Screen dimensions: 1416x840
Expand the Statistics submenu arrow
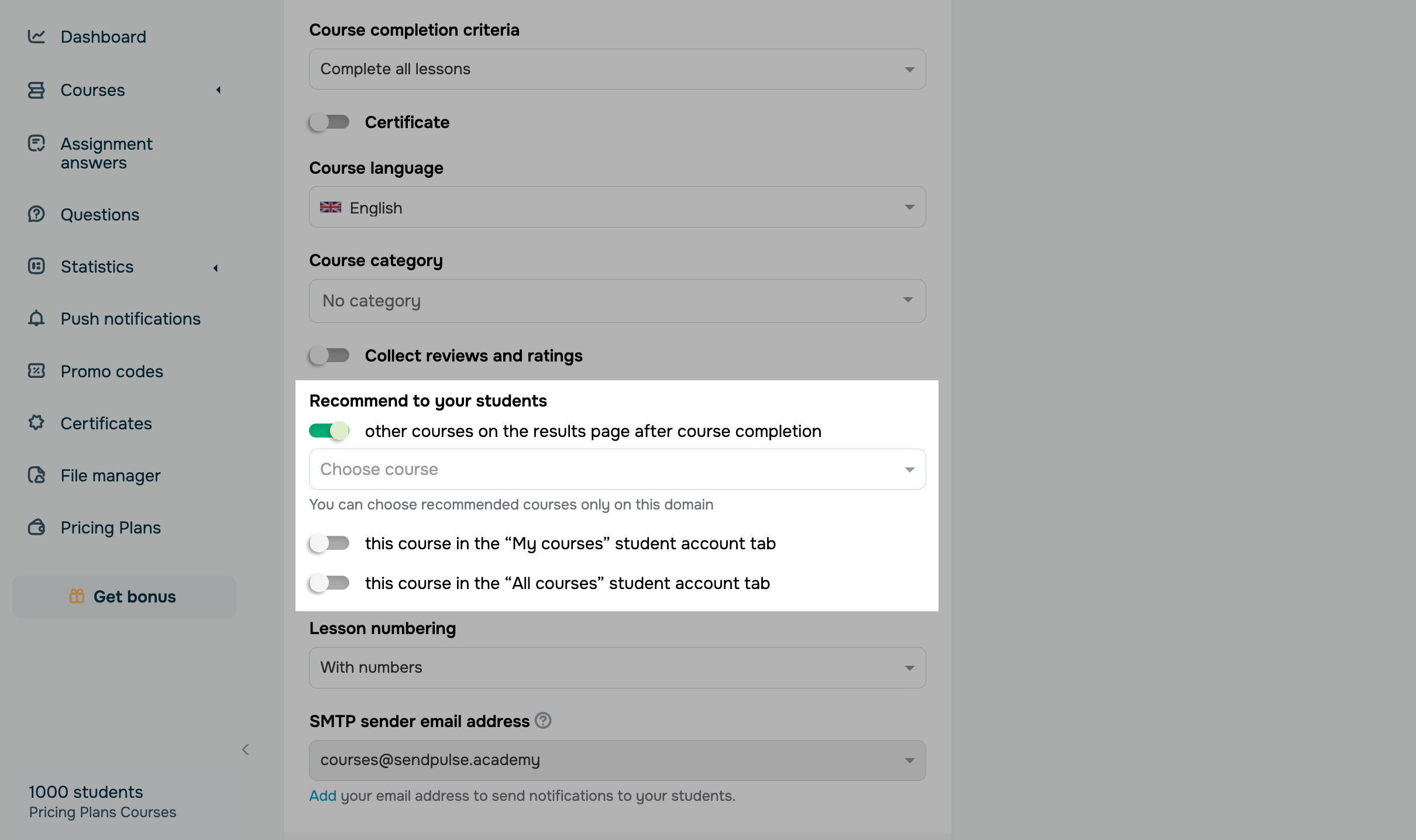[215, 268]
